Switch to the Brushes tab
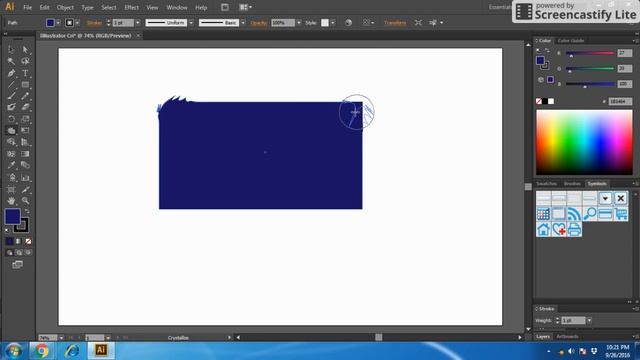640x360 pixels. point(572,184)
